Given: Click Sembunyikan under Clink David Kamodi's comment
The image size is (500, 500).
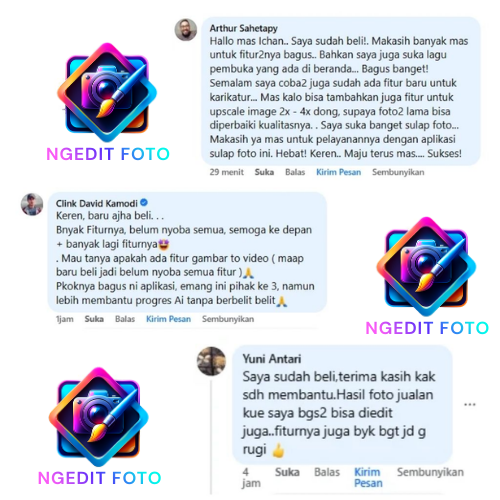Looking at the screenshot, I should click(x=228, y=319).
